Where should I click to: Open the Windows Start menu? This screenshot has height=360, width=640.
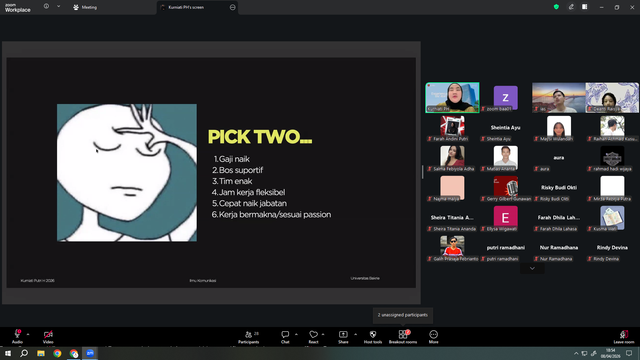(x=8, y=353)
